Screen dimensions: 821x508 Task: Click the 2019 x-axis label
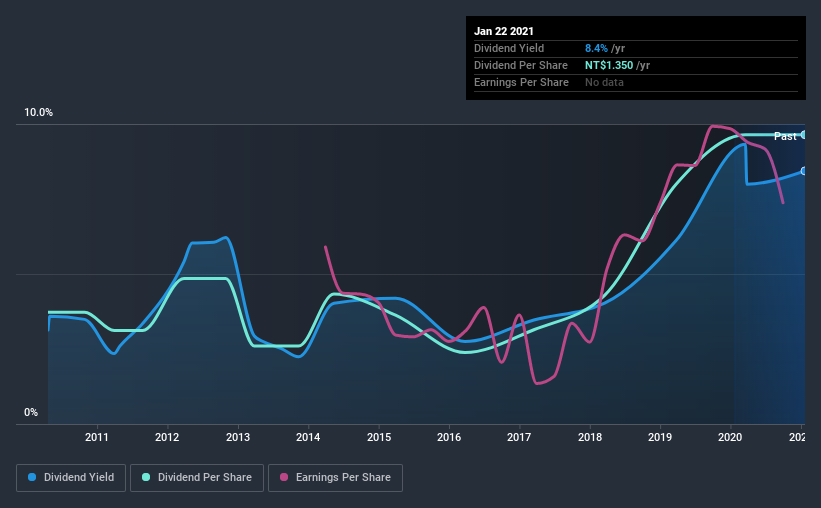(x=660, y=437)
